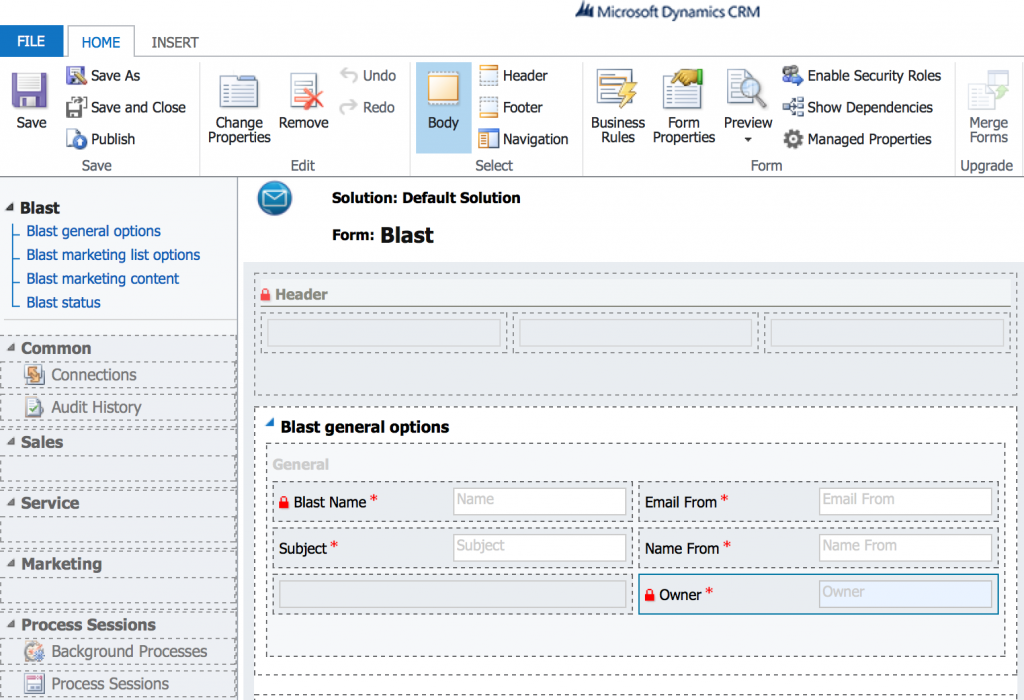Go to Blast marketing content link
The width and height of the screenshot is (1024, 700).
click(103, 279)
